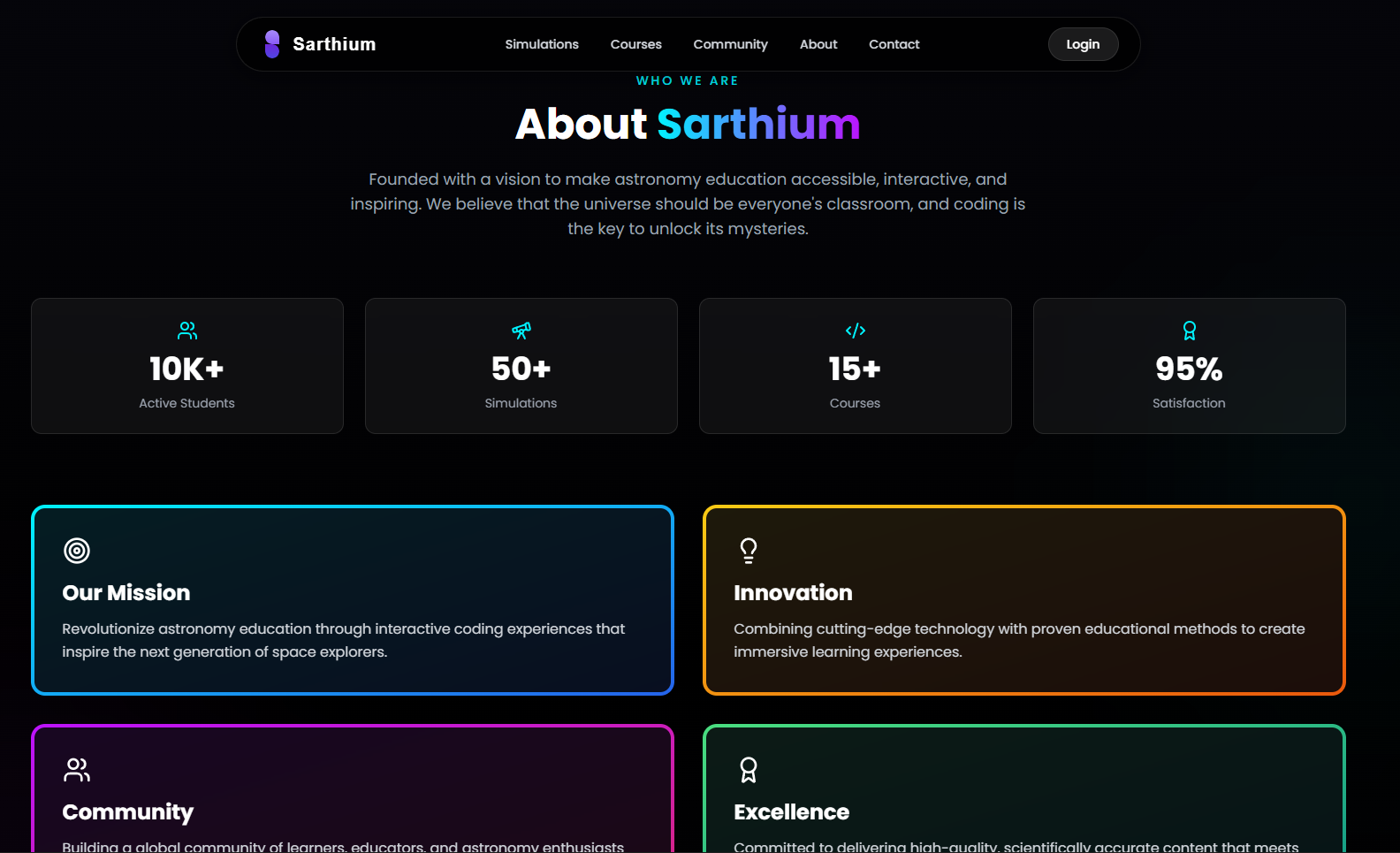
Task: Click the Our Mission heading
Action: (126, 593)
